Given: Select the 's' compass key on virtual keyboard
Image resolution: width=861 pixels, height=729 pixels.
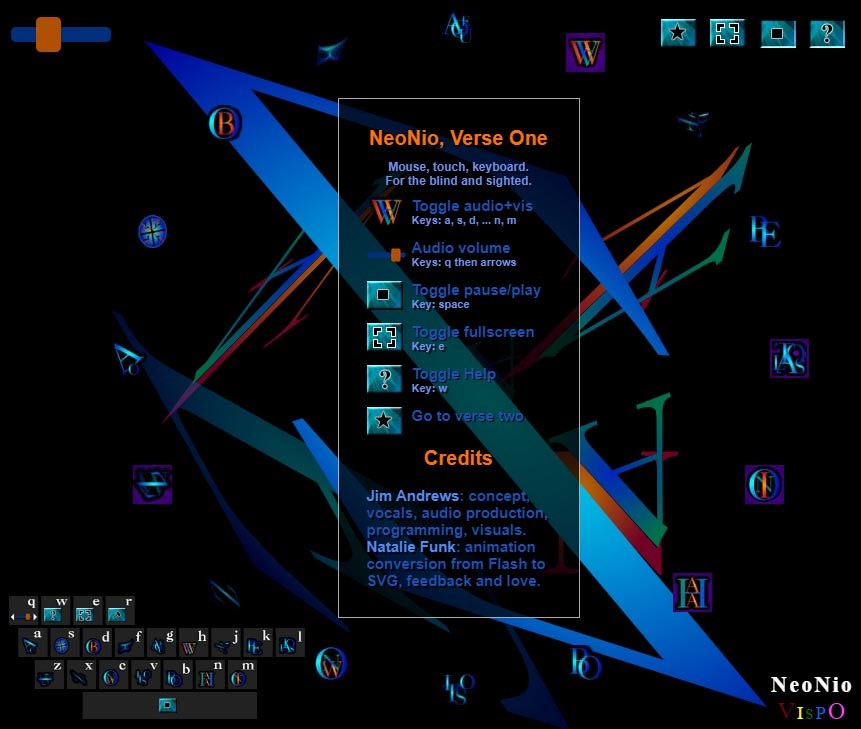Looking at the screenshot, I should tap(61, 645).
